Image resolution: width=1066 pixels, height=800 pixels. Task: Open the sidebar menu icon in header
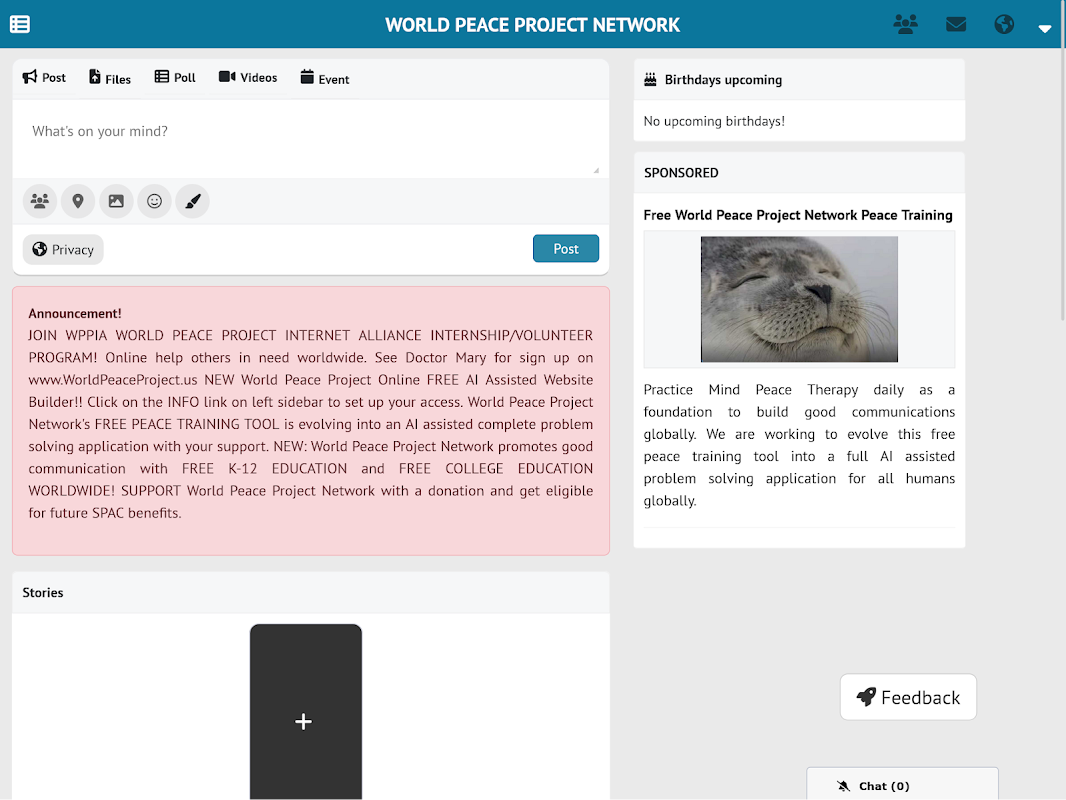[20, 24]
